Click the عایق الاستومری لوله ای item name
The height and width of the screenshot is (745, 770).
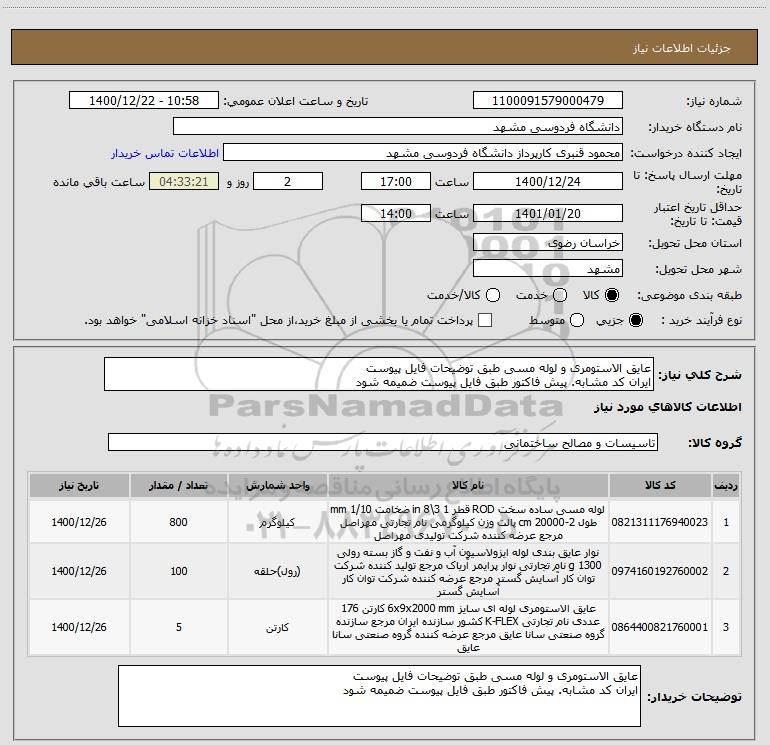(x=468, y=628)
